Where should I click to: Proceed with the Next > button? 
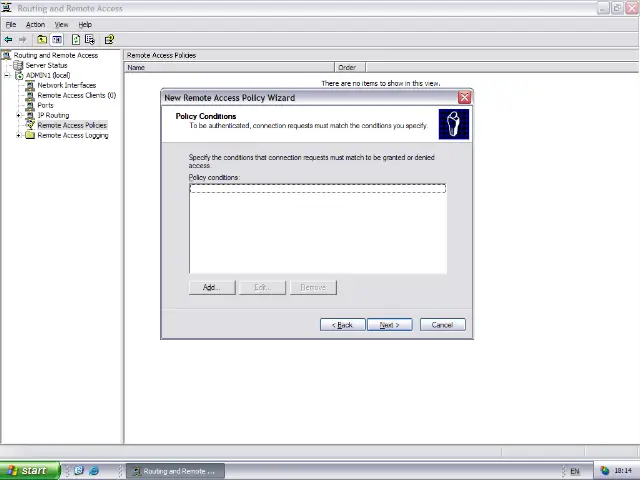click(389, 325)
